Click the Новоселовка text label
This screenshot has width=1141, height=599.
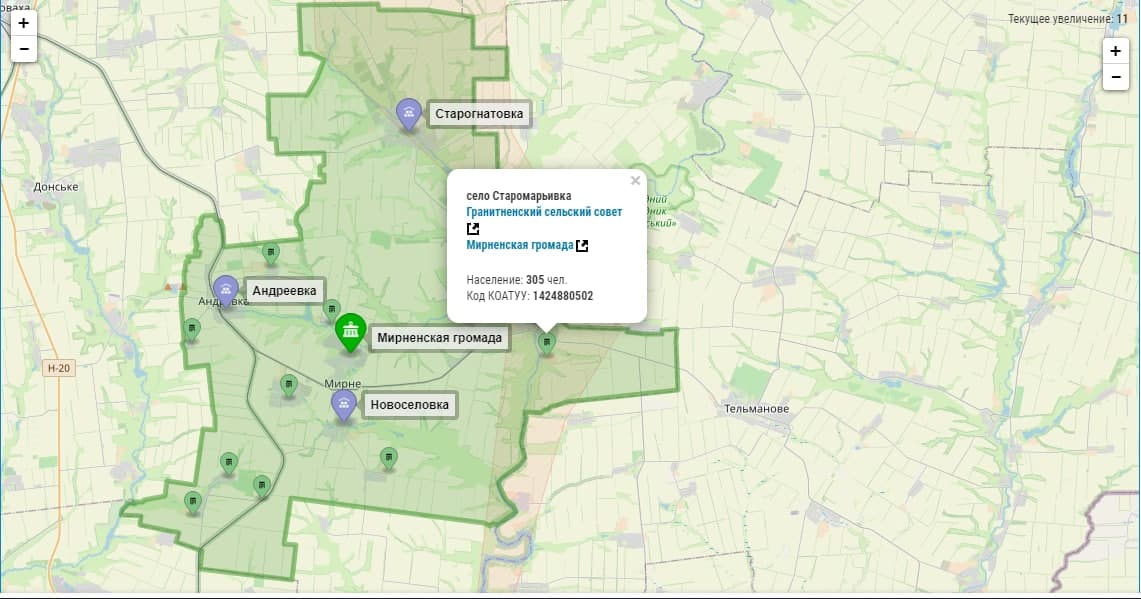tap(409, 405)
